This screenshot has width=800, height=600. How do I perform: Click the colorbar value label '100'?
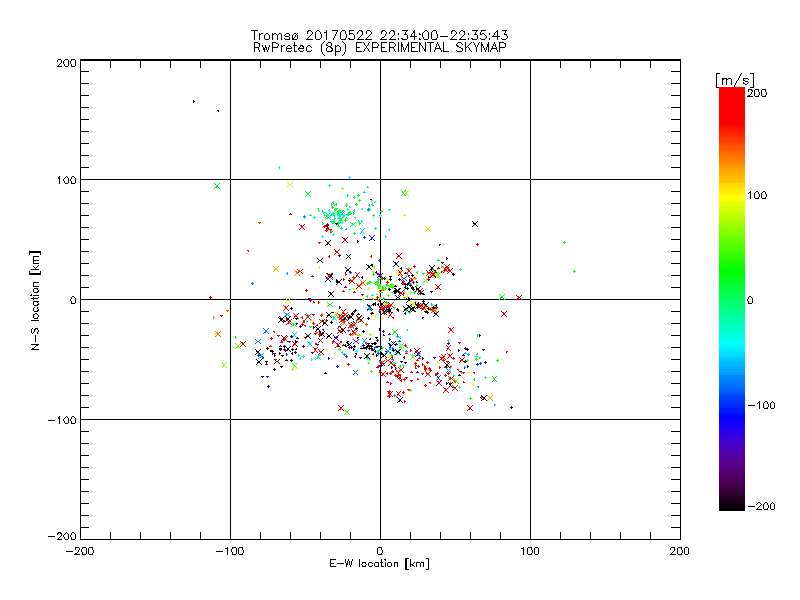click(757, 195)
